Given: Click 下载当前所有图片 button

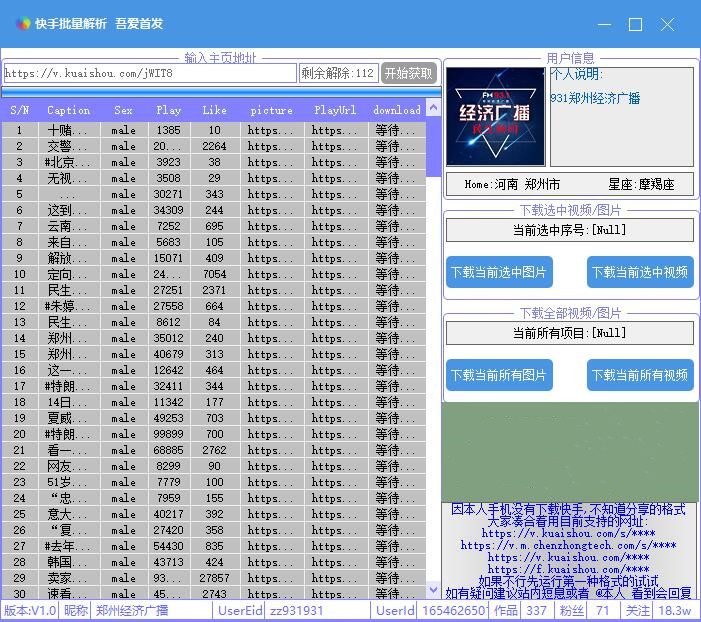Looking at the screenshot, I should [499, 375].
